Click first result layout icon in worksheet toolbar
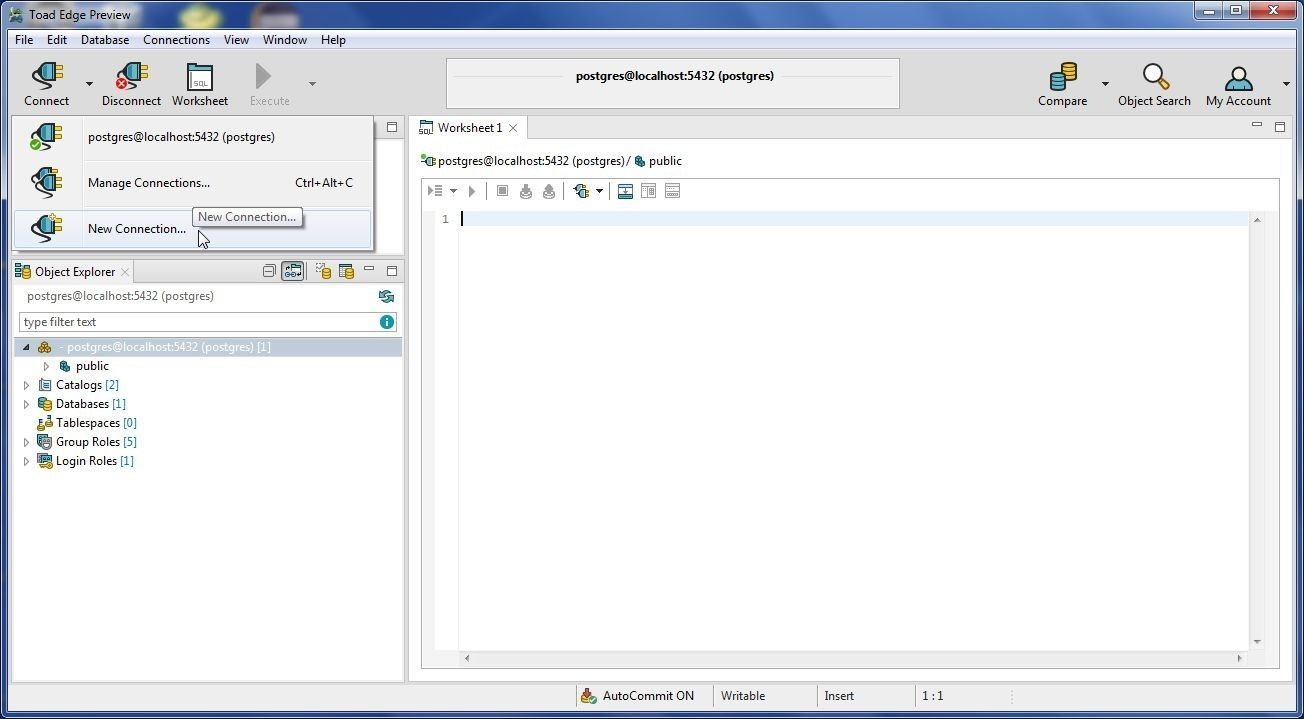 (625, 191)
